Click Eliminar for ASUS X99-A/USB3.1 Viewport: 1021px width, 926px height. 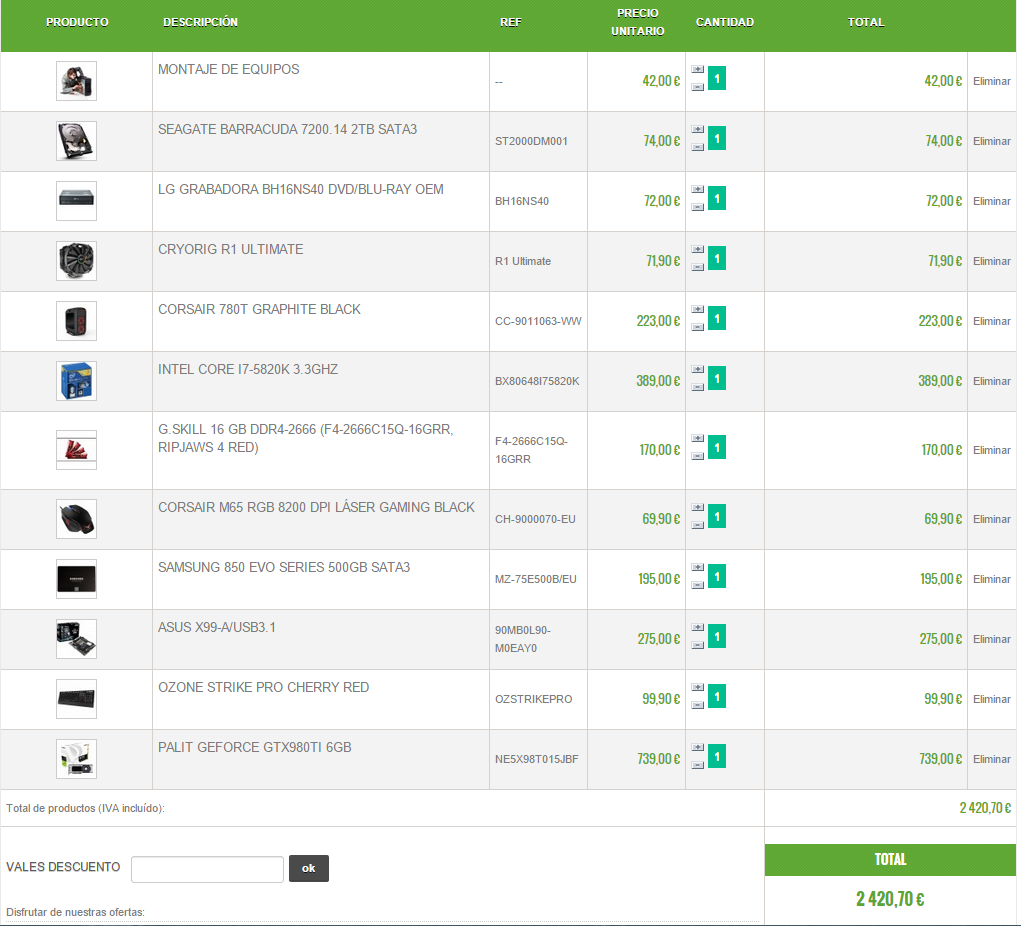(992, 639)
